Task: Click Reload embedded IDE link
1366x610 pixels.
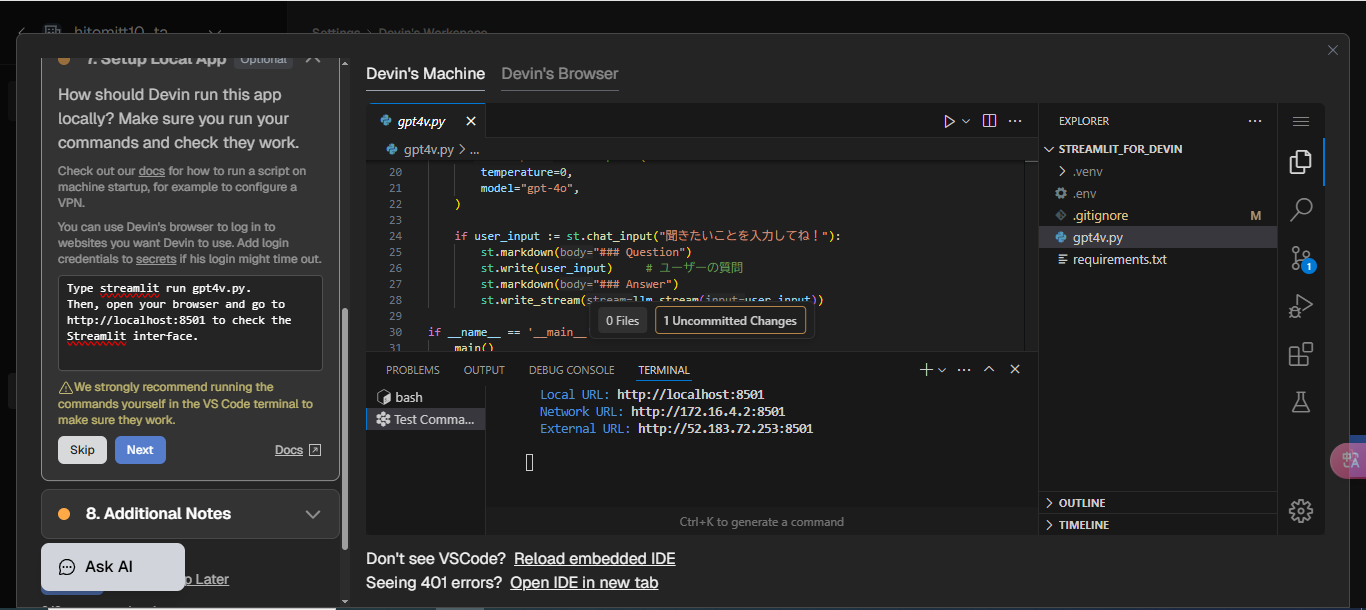Action: coord(594,559)
